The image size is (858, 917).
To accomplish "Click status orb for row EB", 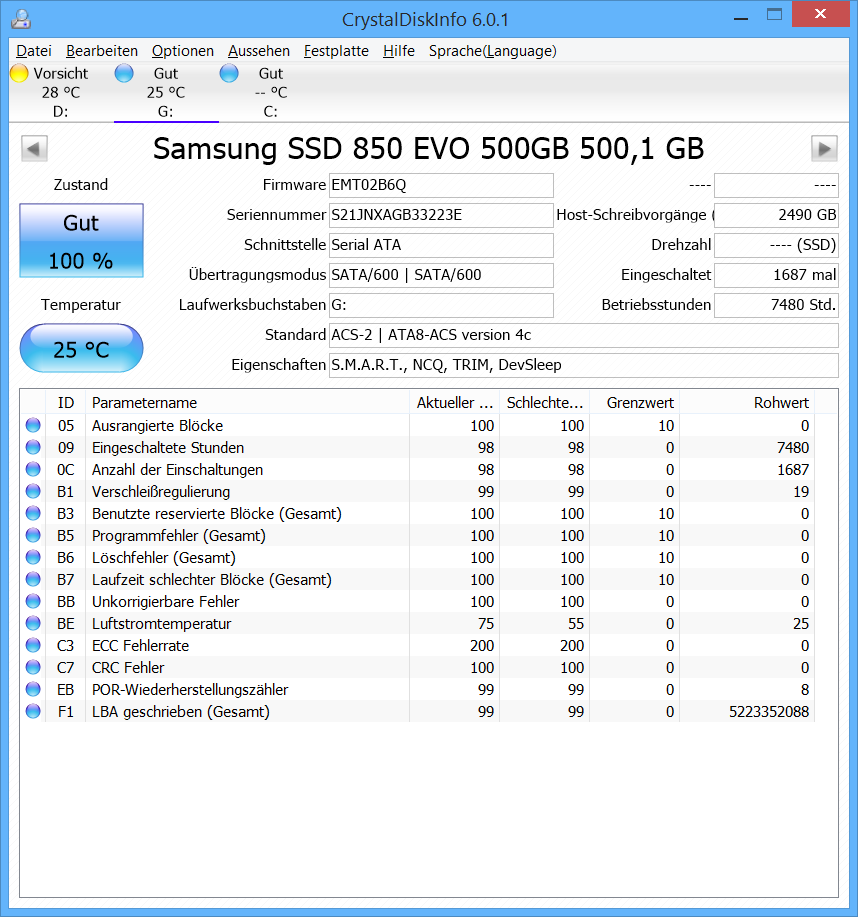I will pos(33,690).
